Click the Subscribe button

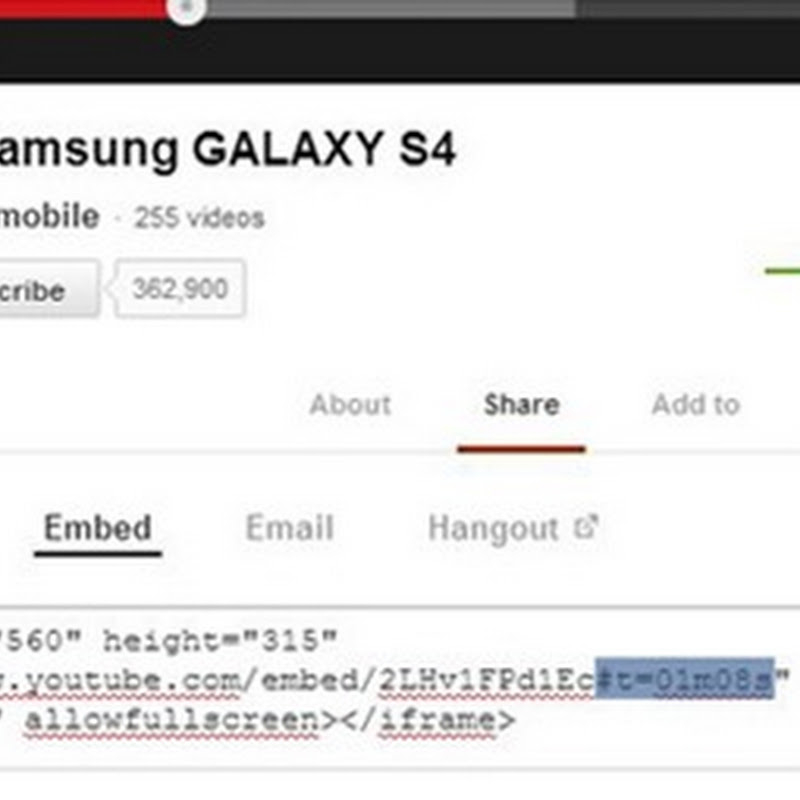49,289
